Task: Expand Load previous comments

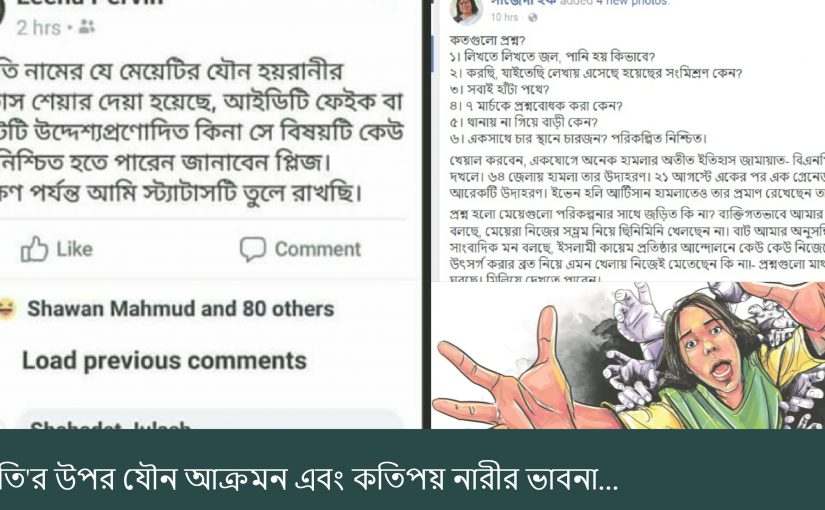Action: (x=164, y=361)
